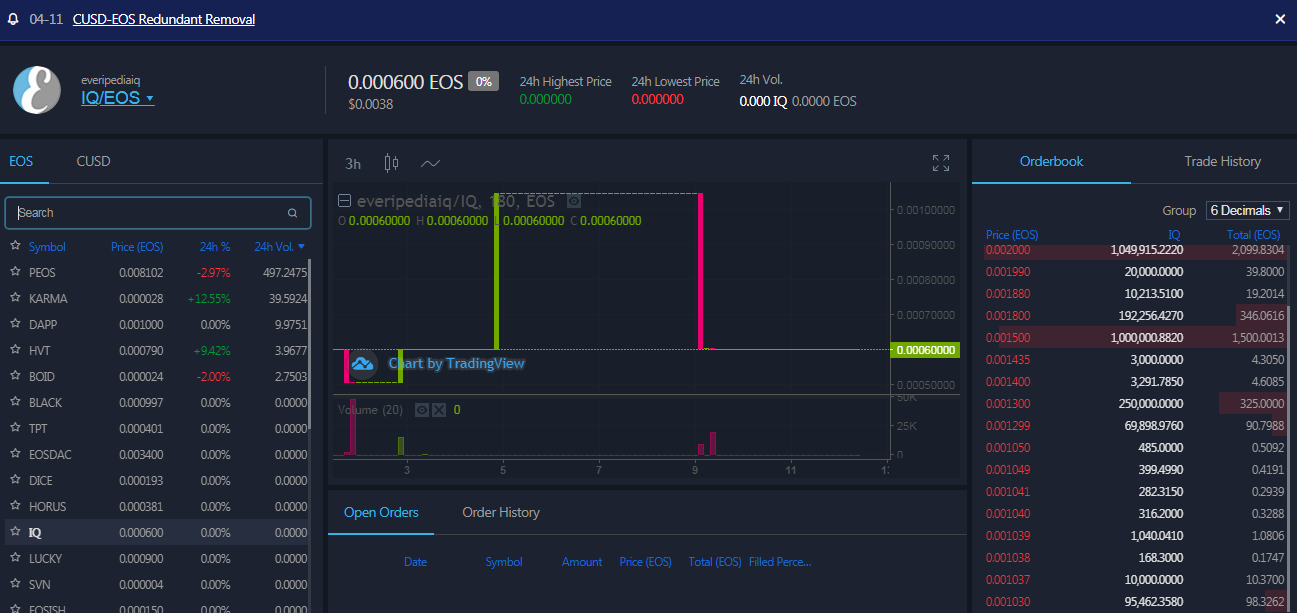Select the LUCKY symbol in the market list
1297x613 pixels.
[x=45, y=559]
